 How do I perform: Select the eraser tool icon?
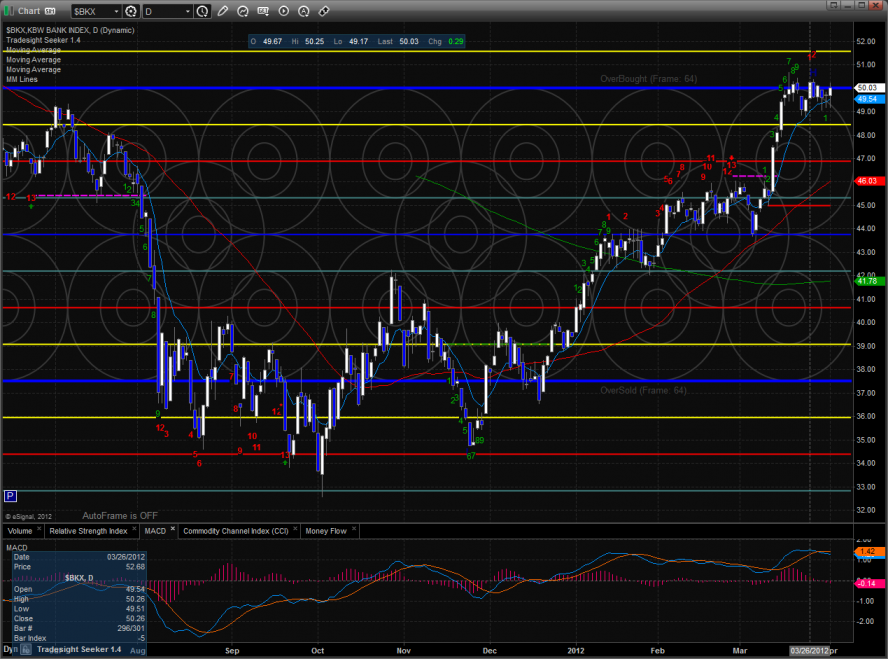(323, 11)
